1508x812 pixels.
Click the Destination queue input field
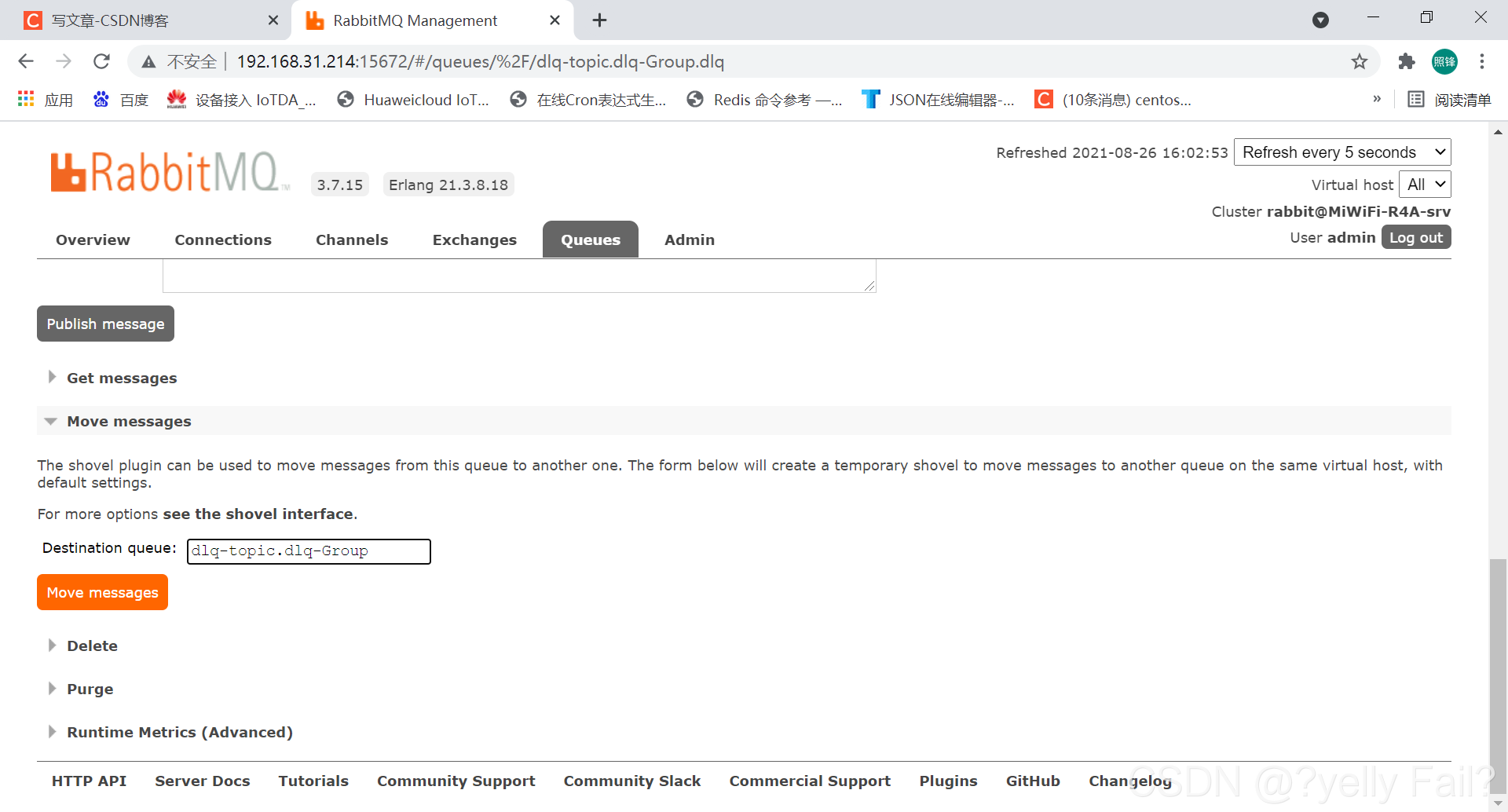(x=309, y=551)
